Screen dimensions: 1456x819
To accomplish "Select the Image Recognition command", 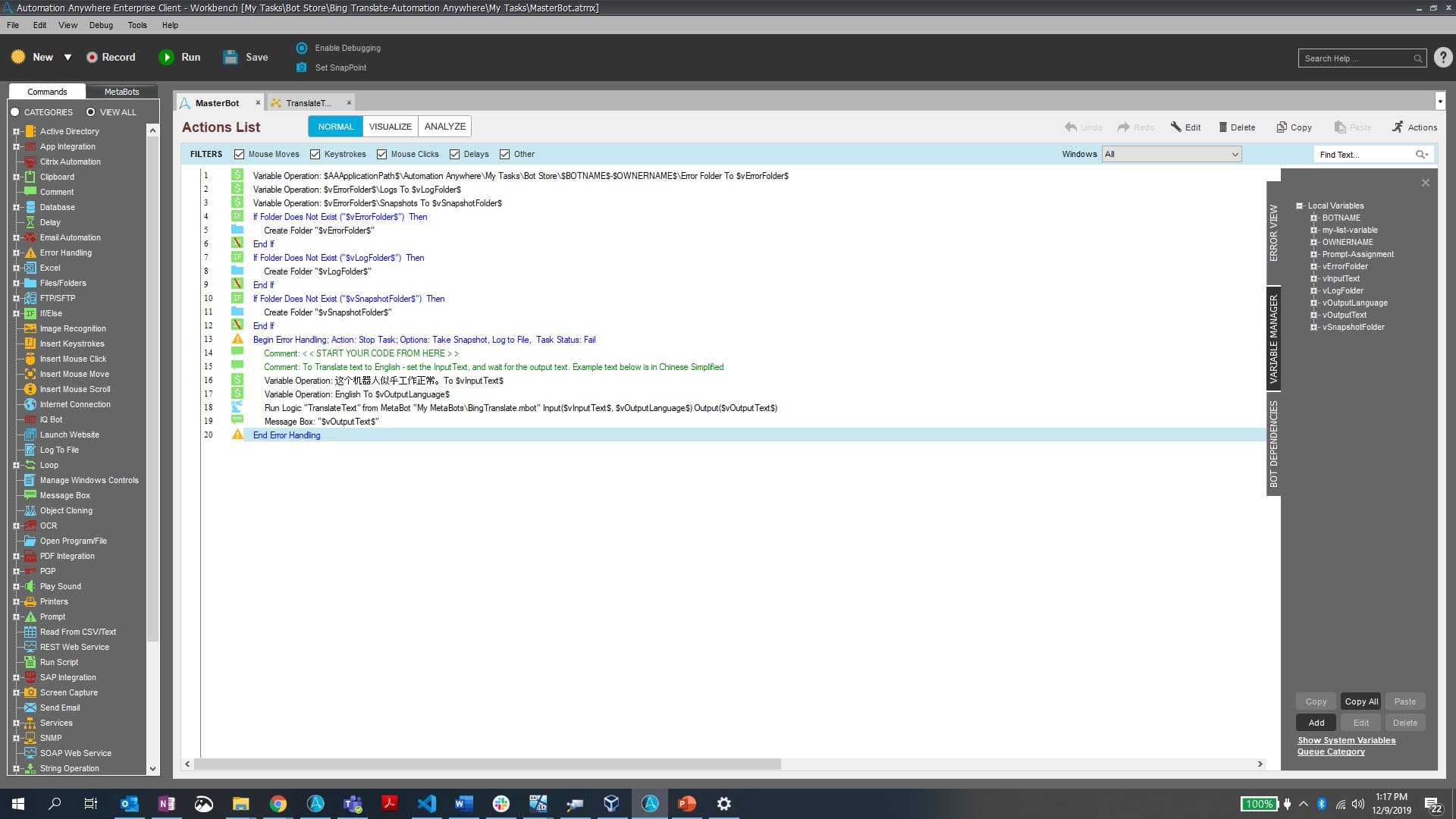I will tap(73, 328).
